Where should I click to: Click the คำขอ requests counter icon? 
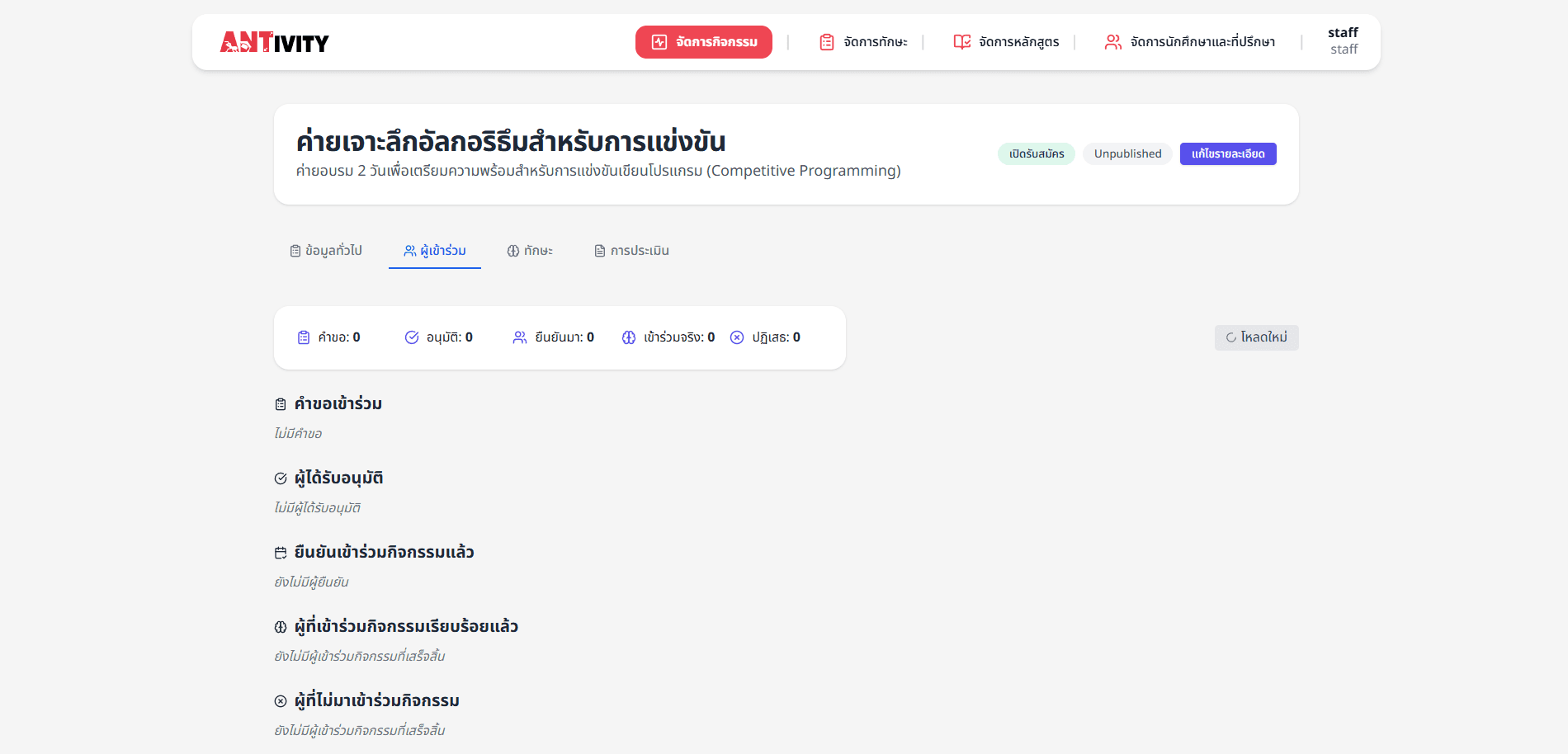click(304, 337)
